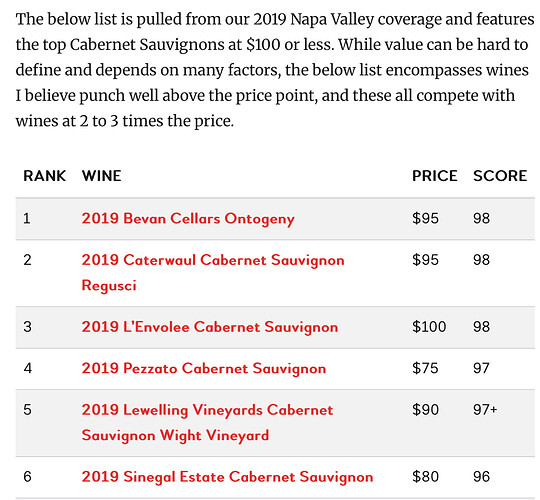Select the 97+ score for Lewelling Vineyards
The width and height of the screenshot is (540, 500).
tap(485, 410)
